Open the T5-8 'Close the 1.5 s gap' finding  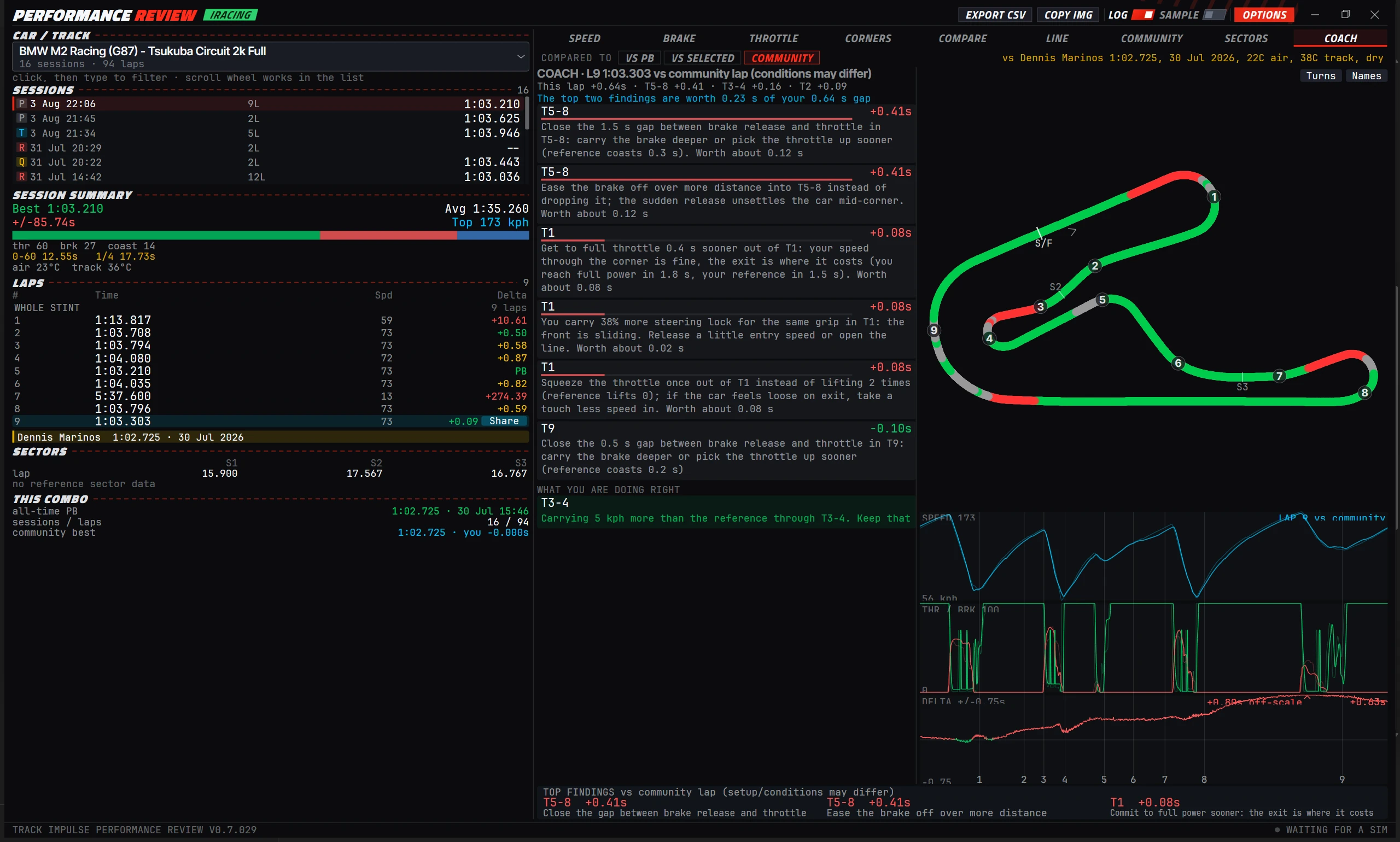coord(726,133)
